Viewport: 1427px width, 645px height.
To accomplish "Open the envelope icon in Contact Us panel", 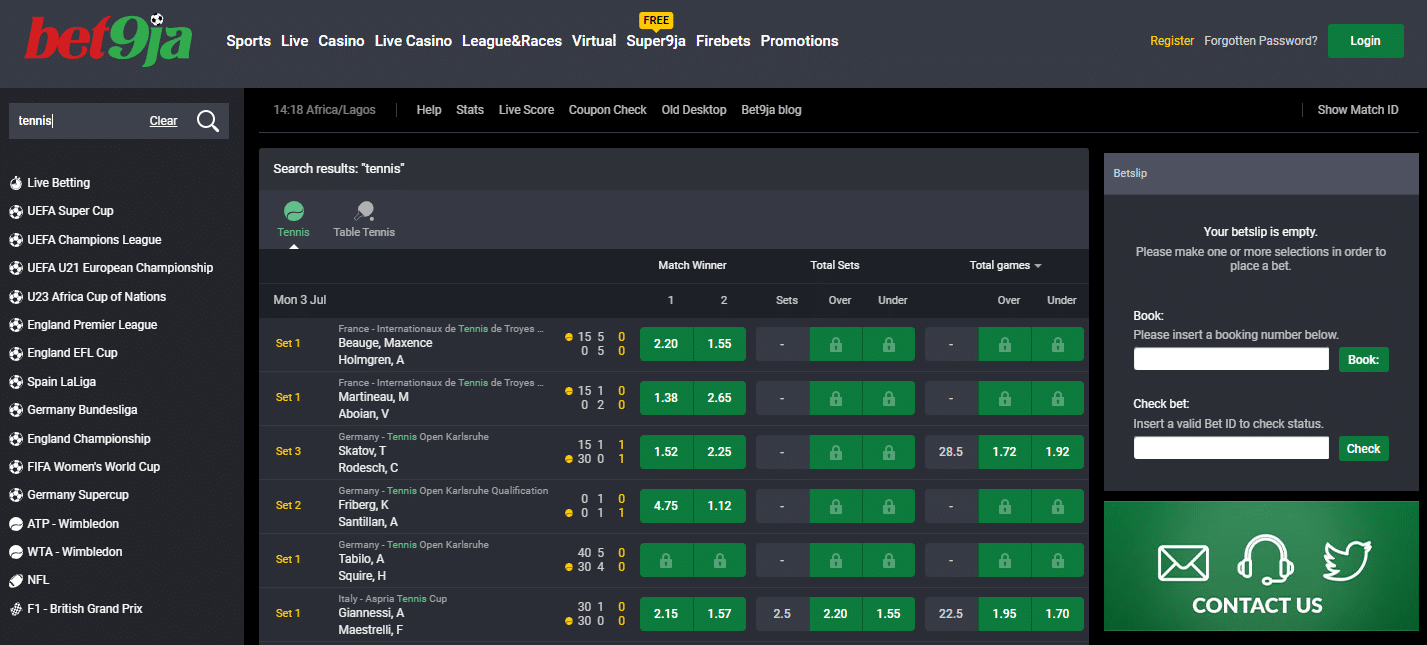I will point(1184,563).
